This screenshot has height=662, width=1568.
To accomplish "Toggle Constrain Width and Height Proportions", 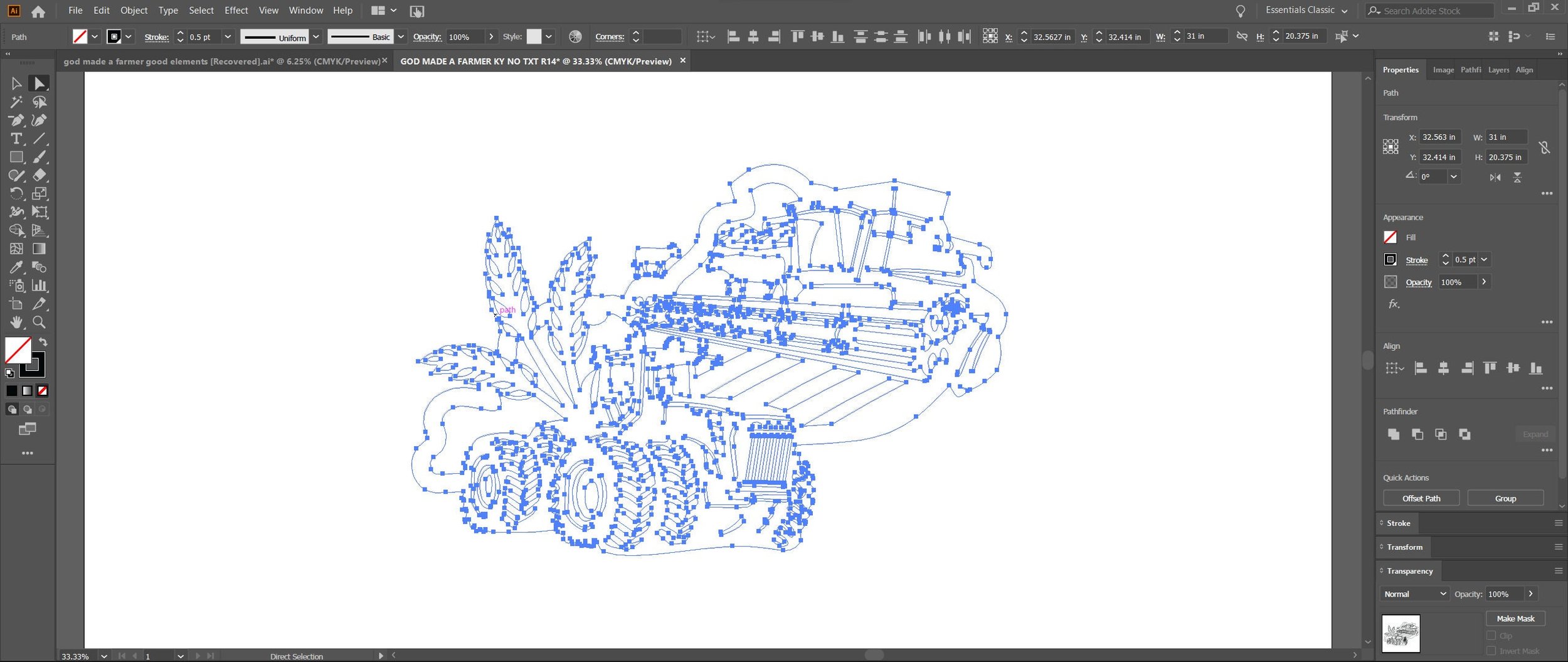I will [x=1544, y=147].
